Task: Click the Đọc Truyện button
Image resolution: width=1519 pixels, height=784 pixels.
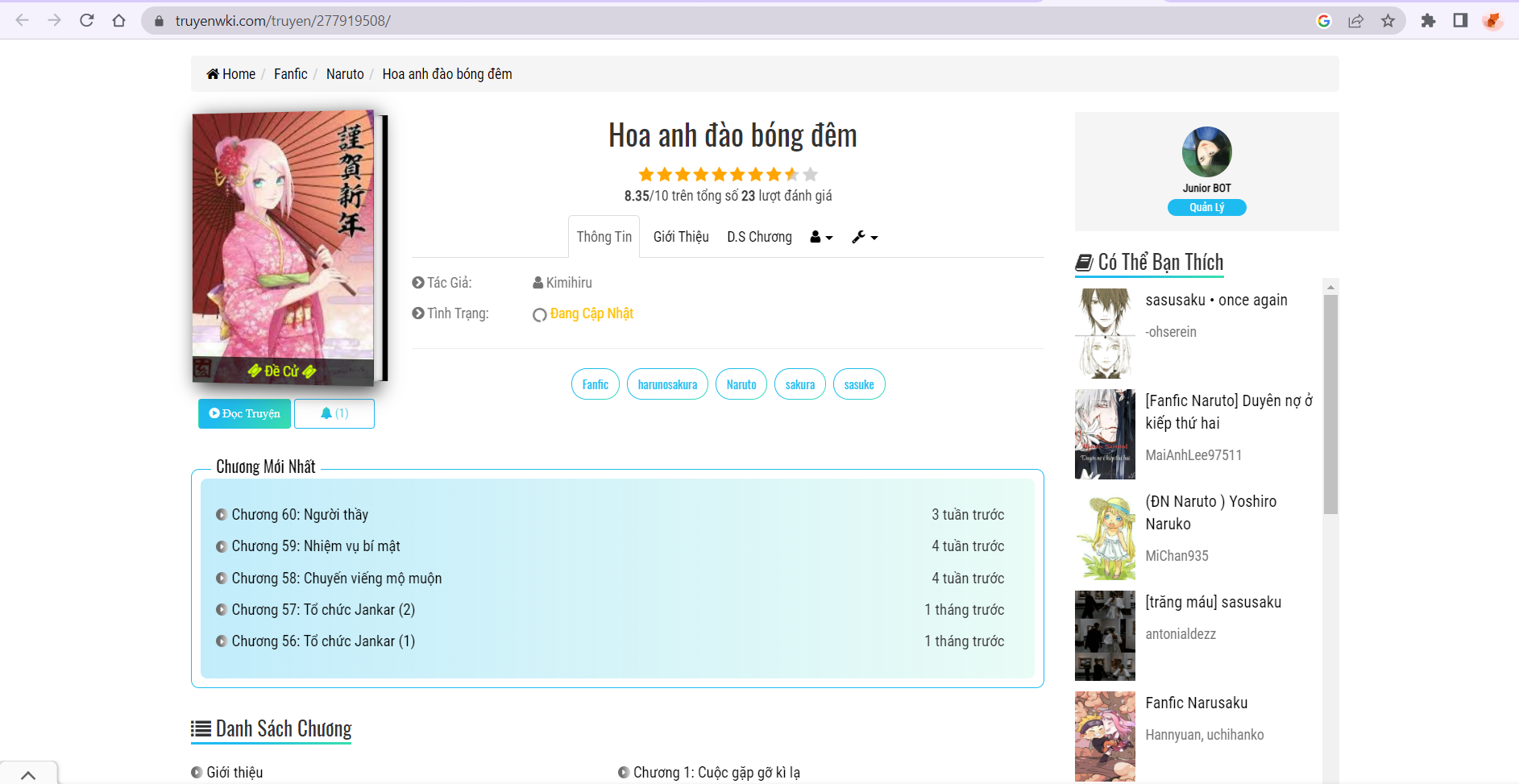Action: coord(244,413)
